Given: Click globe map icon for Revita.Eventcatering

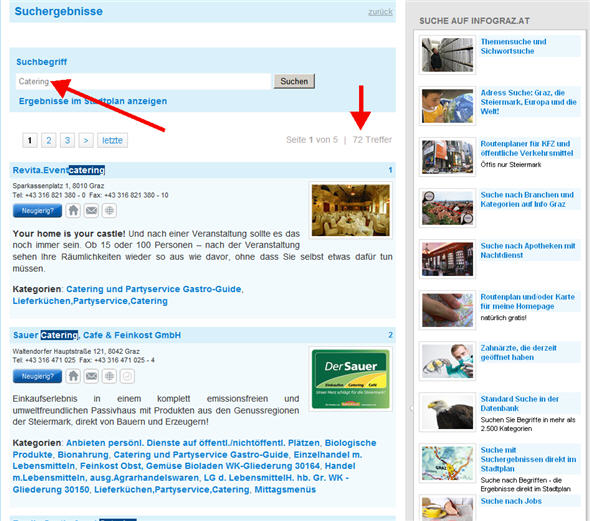Looking at the screenshot, I should [109, 210].
